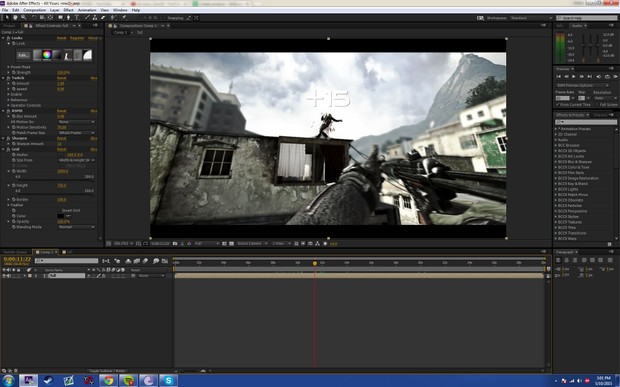Select the Hand tool
620x387 pixels.
(x=15, y=18)
